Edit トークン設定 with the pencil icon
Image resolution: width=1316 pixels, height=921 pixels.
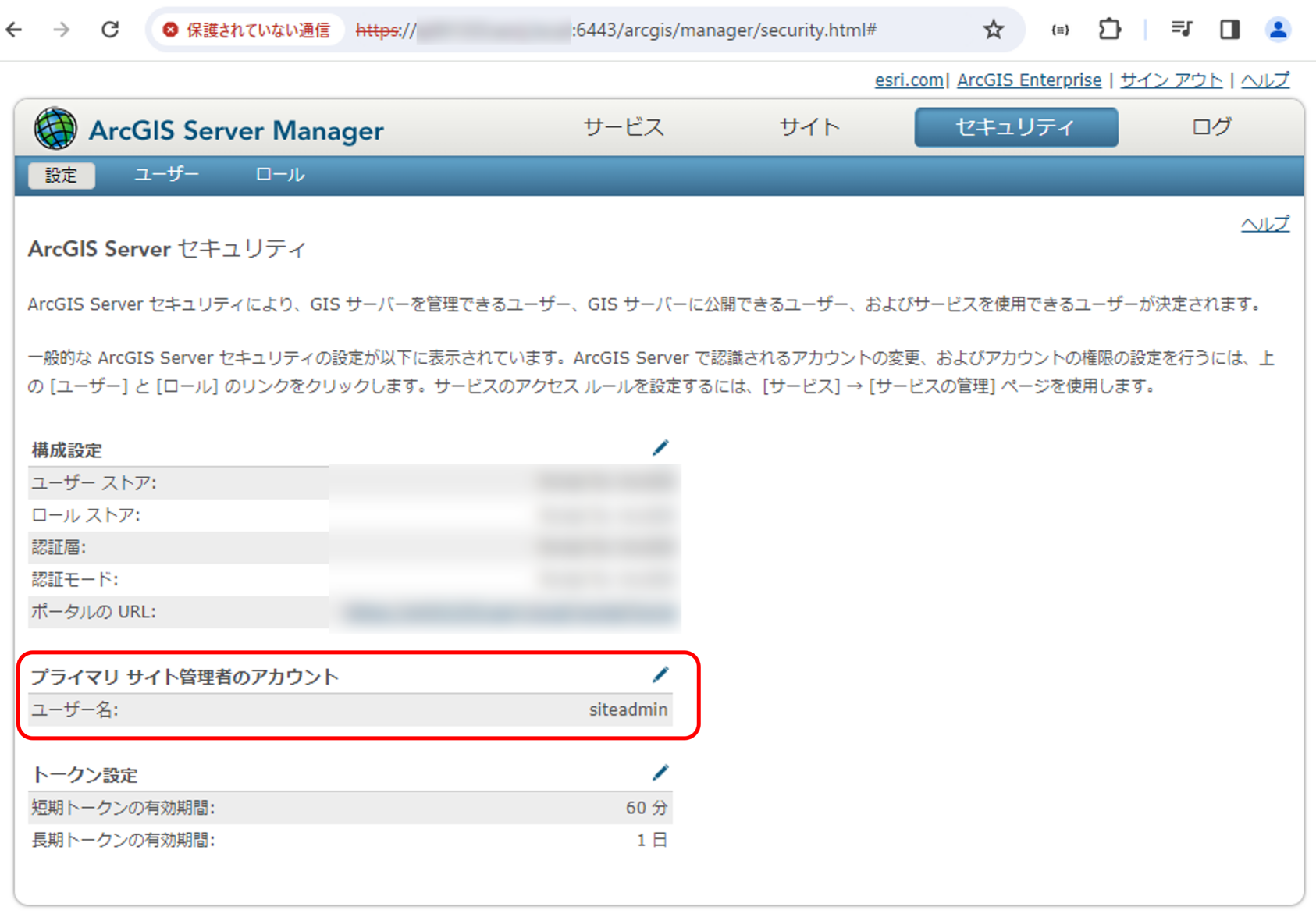pyautogui.click(x=660, y=773)
